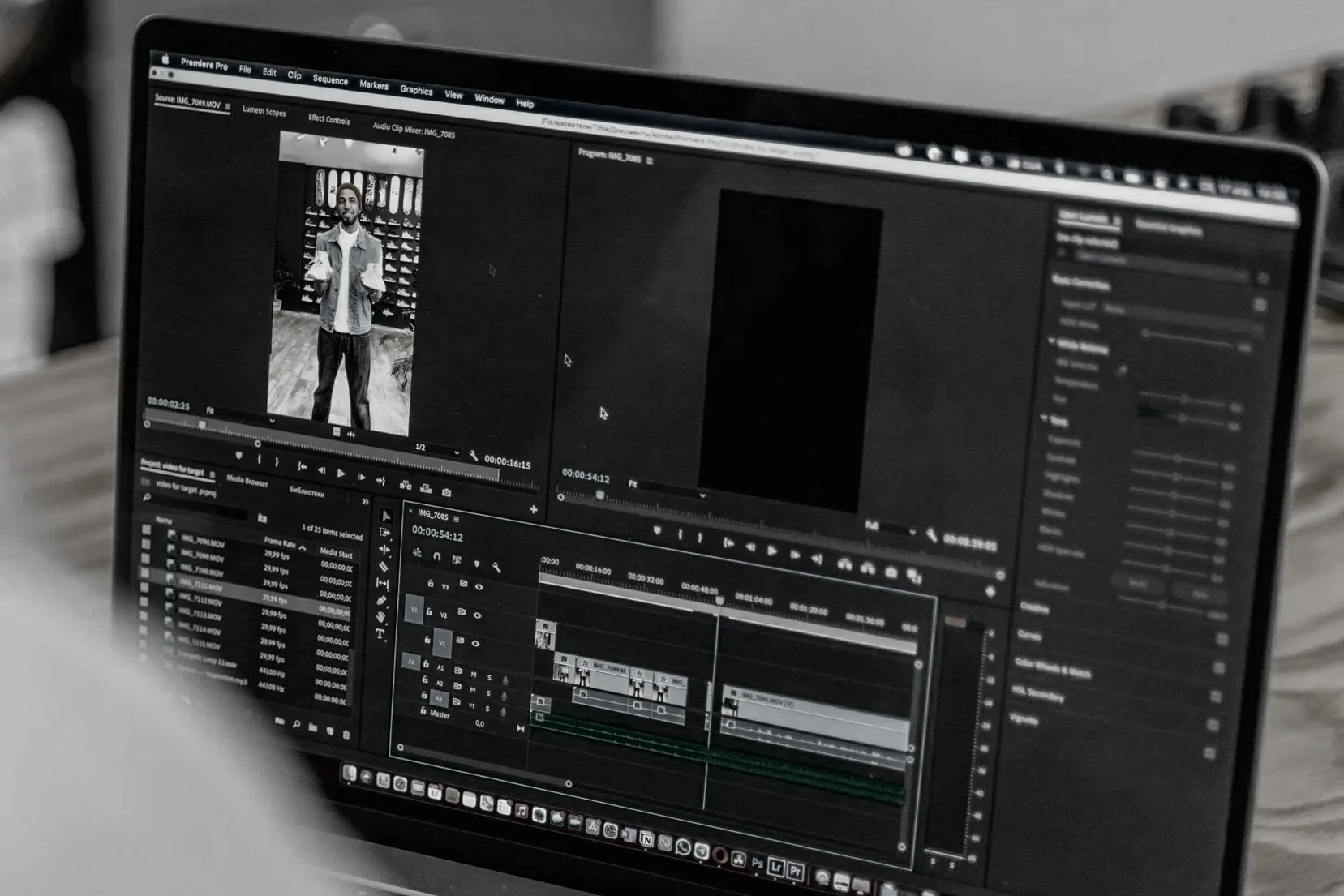Screen dimensions: 1344x896
Task: Open WhatsApp from the dock
Action: (683, 848)
